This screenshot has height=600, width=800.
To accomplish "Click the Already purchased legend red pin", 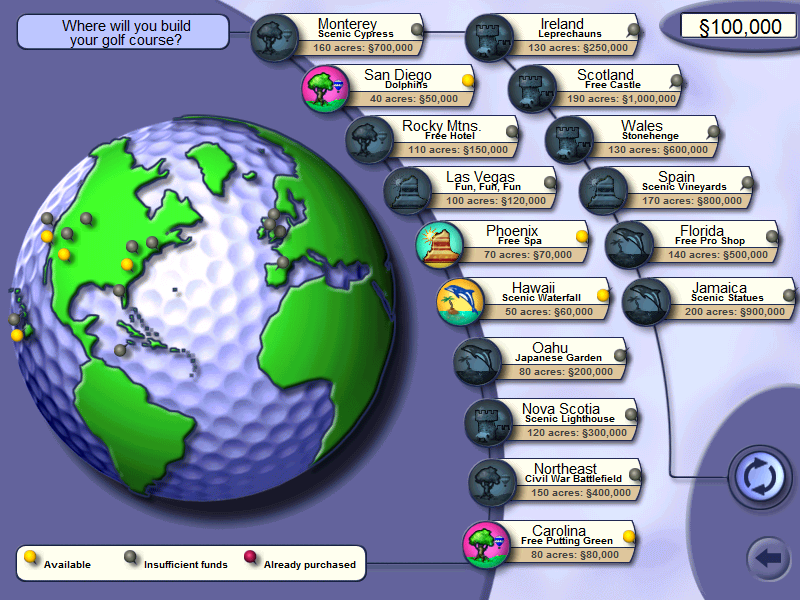I will pos(250,557).
